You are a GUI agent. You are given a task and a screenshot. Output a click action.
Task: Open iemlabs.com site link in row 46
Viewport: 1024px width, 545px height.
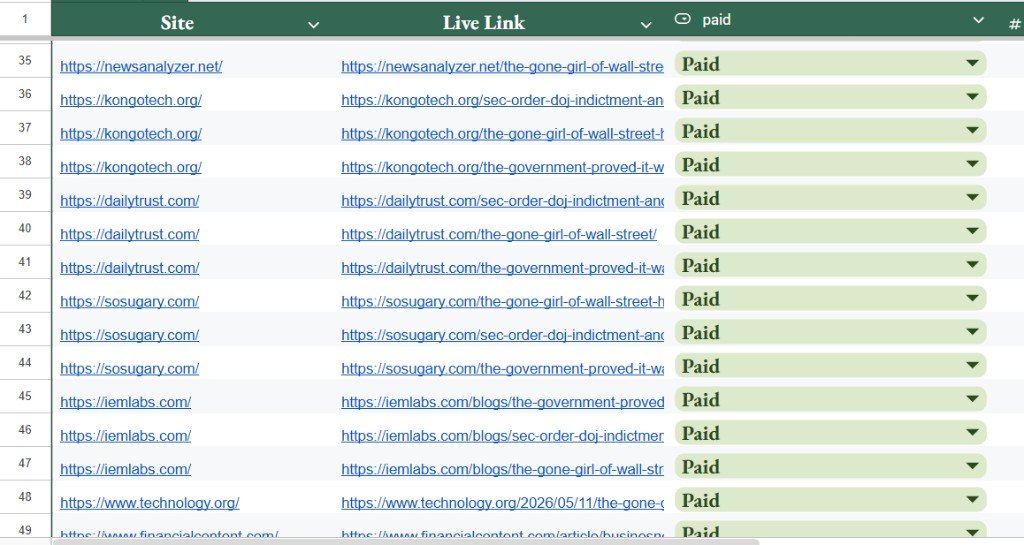tap(125, 435)
